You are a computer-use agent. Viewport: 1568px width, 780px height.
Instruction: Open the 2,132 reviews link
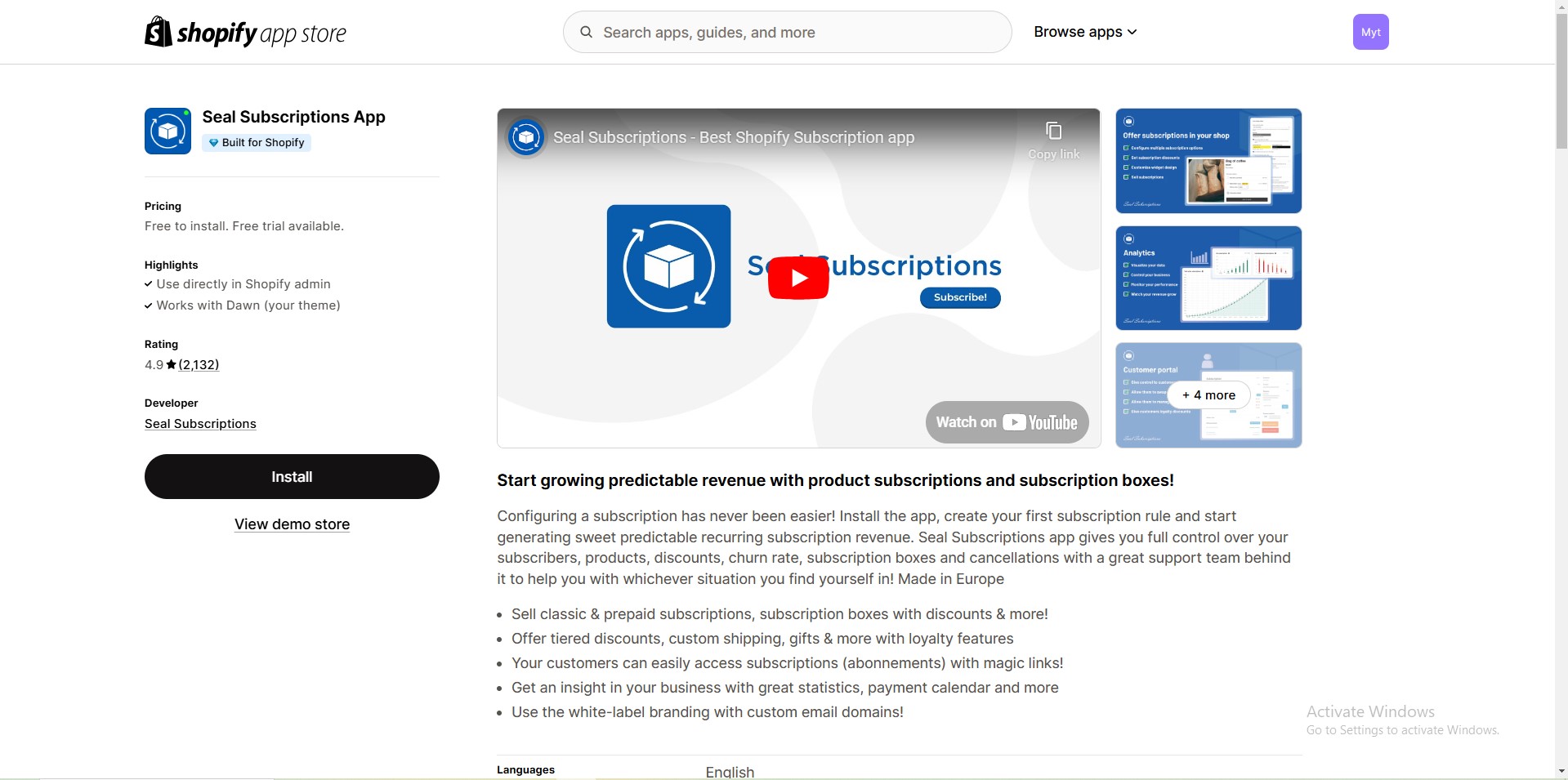pos(199,365)
